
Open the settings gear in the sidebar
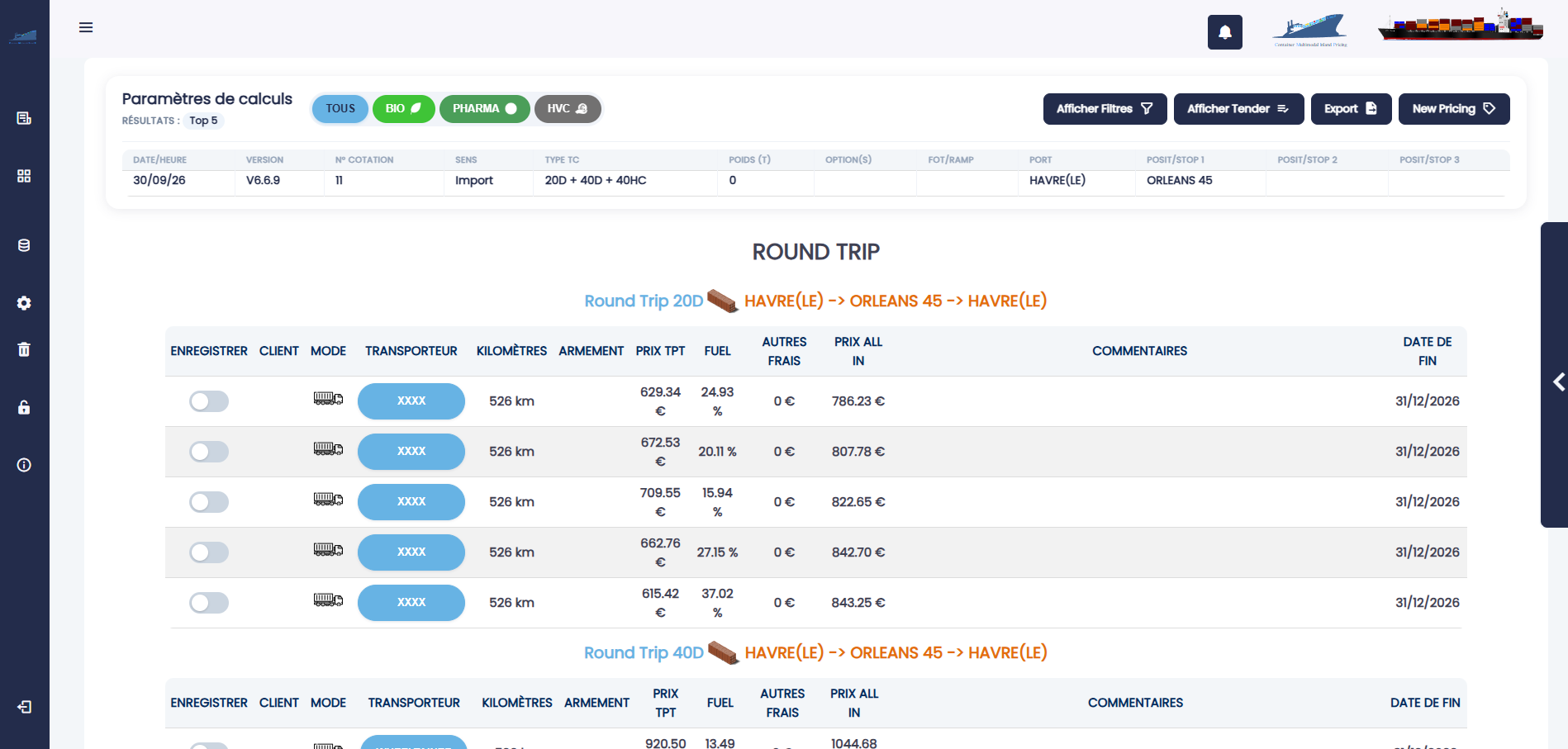24,303
